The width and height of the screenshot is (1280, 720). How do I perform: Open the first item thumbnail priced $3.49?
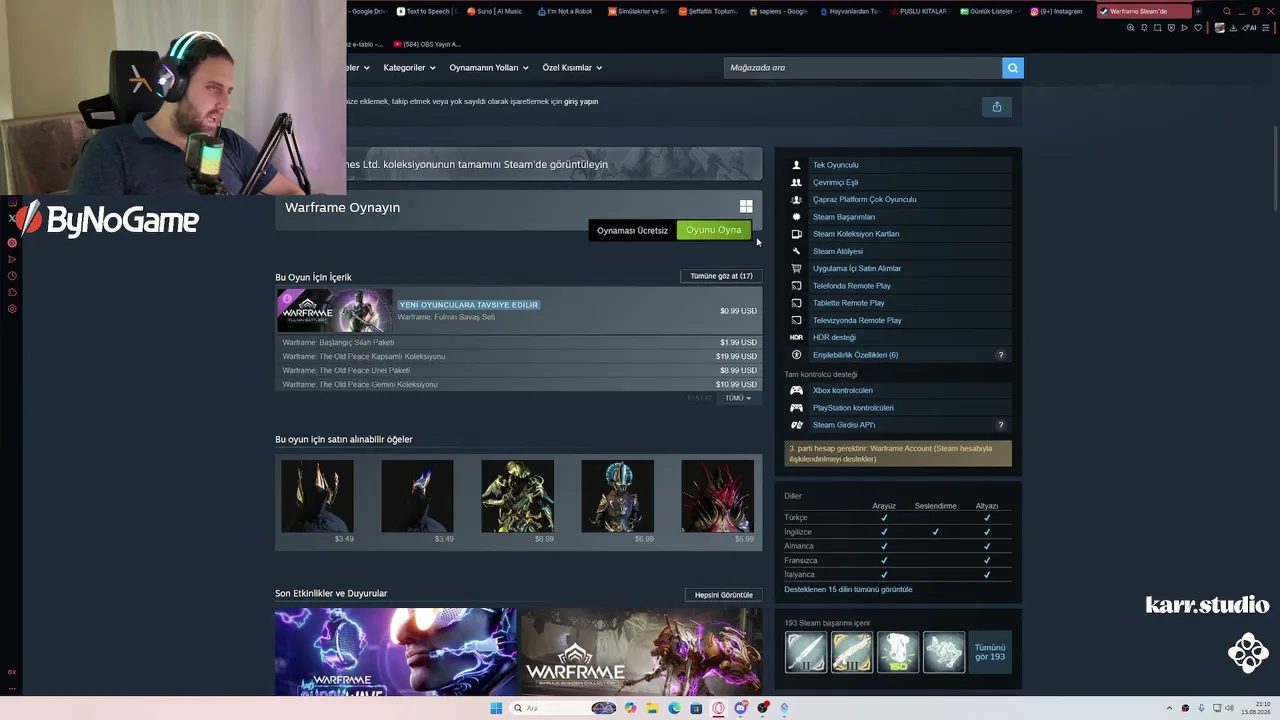click(x=317, y=496)
